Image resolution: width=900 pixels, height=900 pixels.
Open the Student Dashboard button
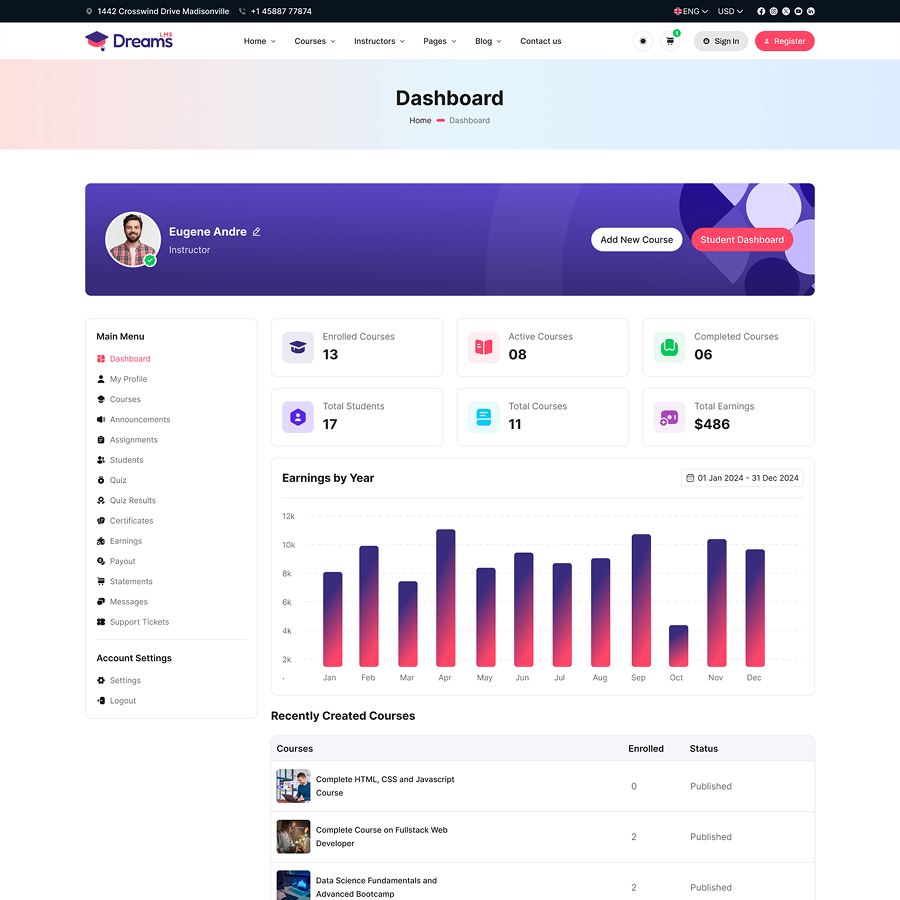(742, 239)
